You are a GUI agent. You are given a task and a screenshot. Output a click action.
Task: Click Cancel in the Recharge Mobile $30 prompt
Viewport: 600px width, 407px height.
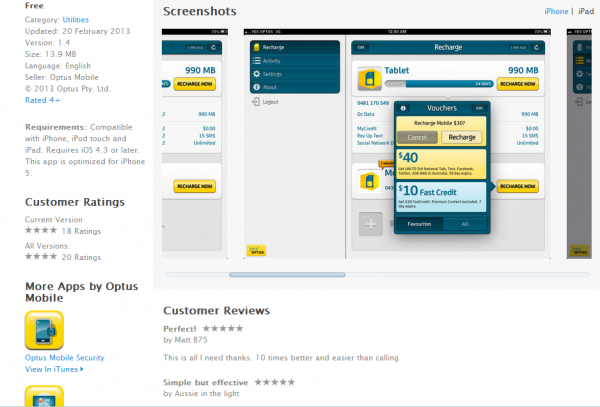click(x=417, y=137)
